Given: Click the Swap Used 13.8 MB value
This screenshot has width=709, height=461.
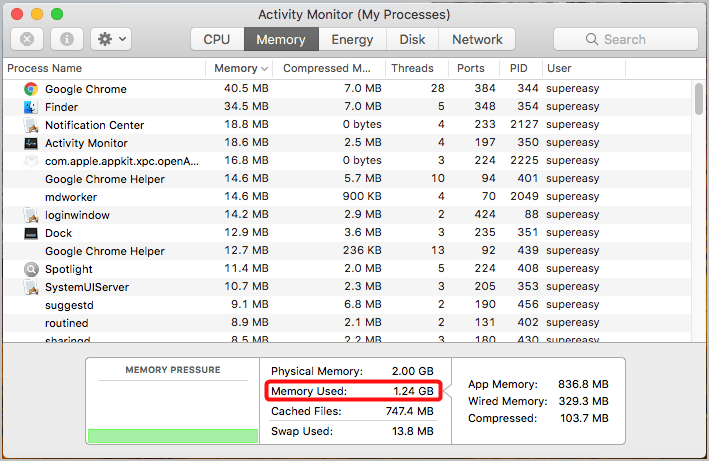Looking at the screenshot, I should (x=413, y=431).
